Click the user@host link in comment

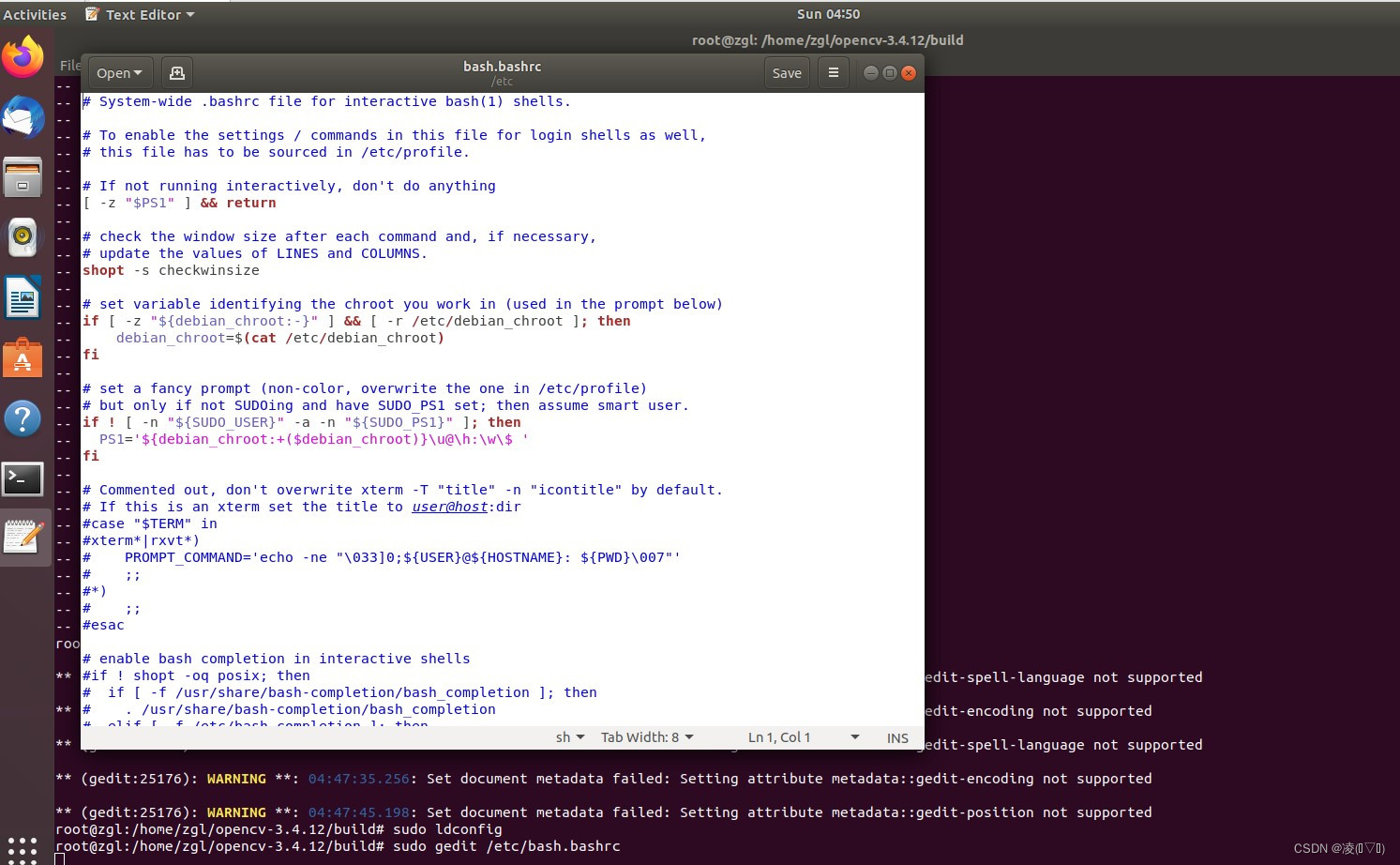pyautogui.click(x=450, y=507)
